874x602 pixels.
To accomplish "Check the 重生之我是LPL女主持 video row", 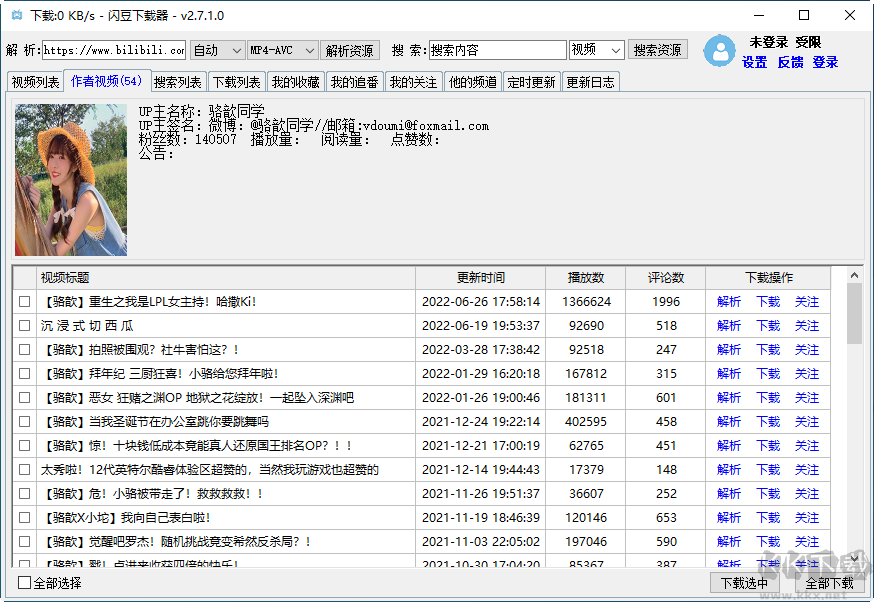I will coord(25,302).
